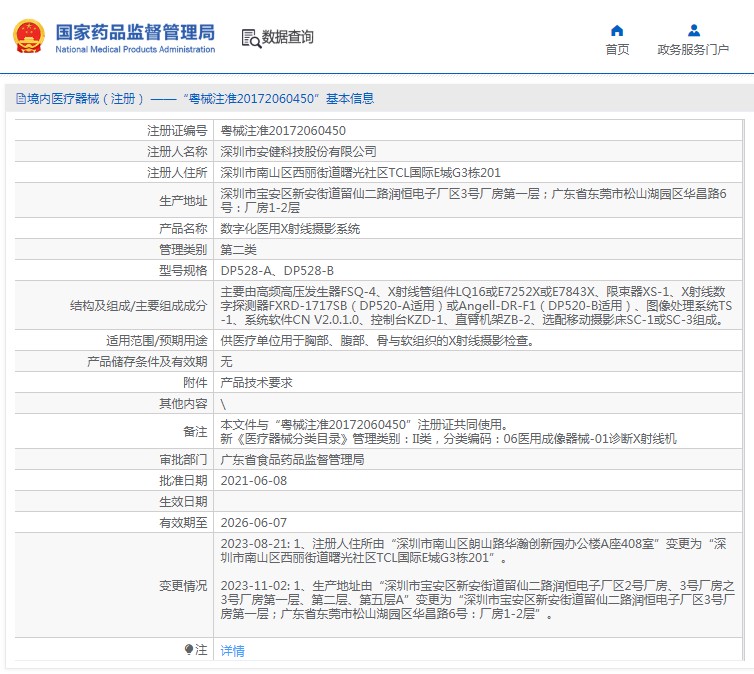Image resolution: width=754 pixels, height=674 pixels.
Task: Click the 国家药品监督管理局 site title
Action: [134, 30]
